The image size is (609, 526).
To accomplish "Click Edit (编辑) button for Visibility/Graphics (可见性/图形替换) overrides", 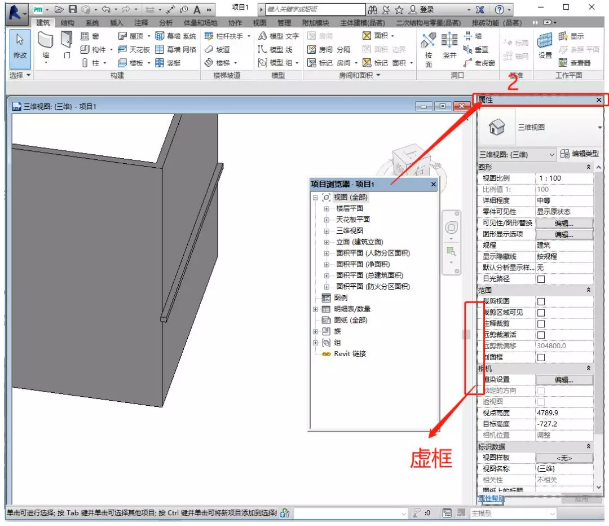I will 564,223.
